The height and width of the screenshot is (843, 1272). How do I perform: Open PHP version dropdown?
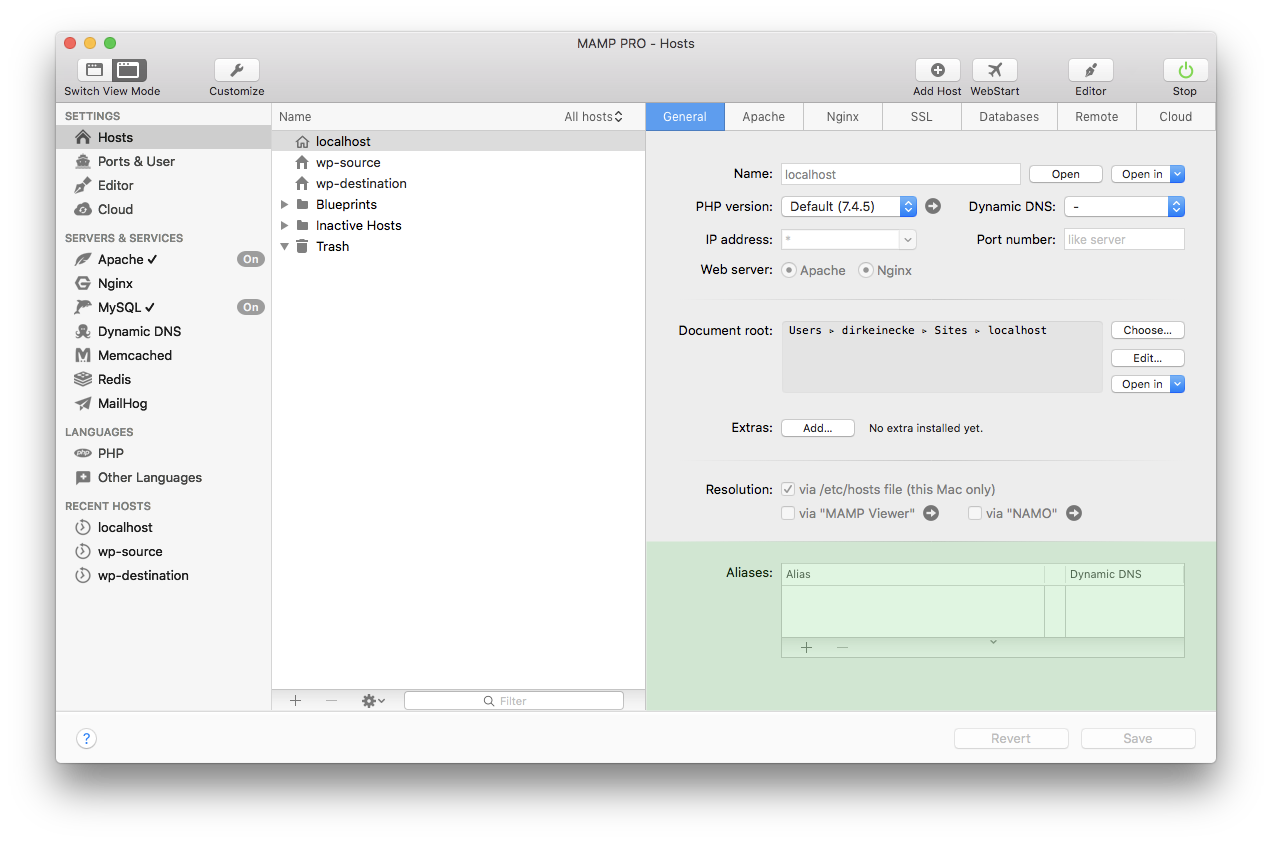coord(848,206)
